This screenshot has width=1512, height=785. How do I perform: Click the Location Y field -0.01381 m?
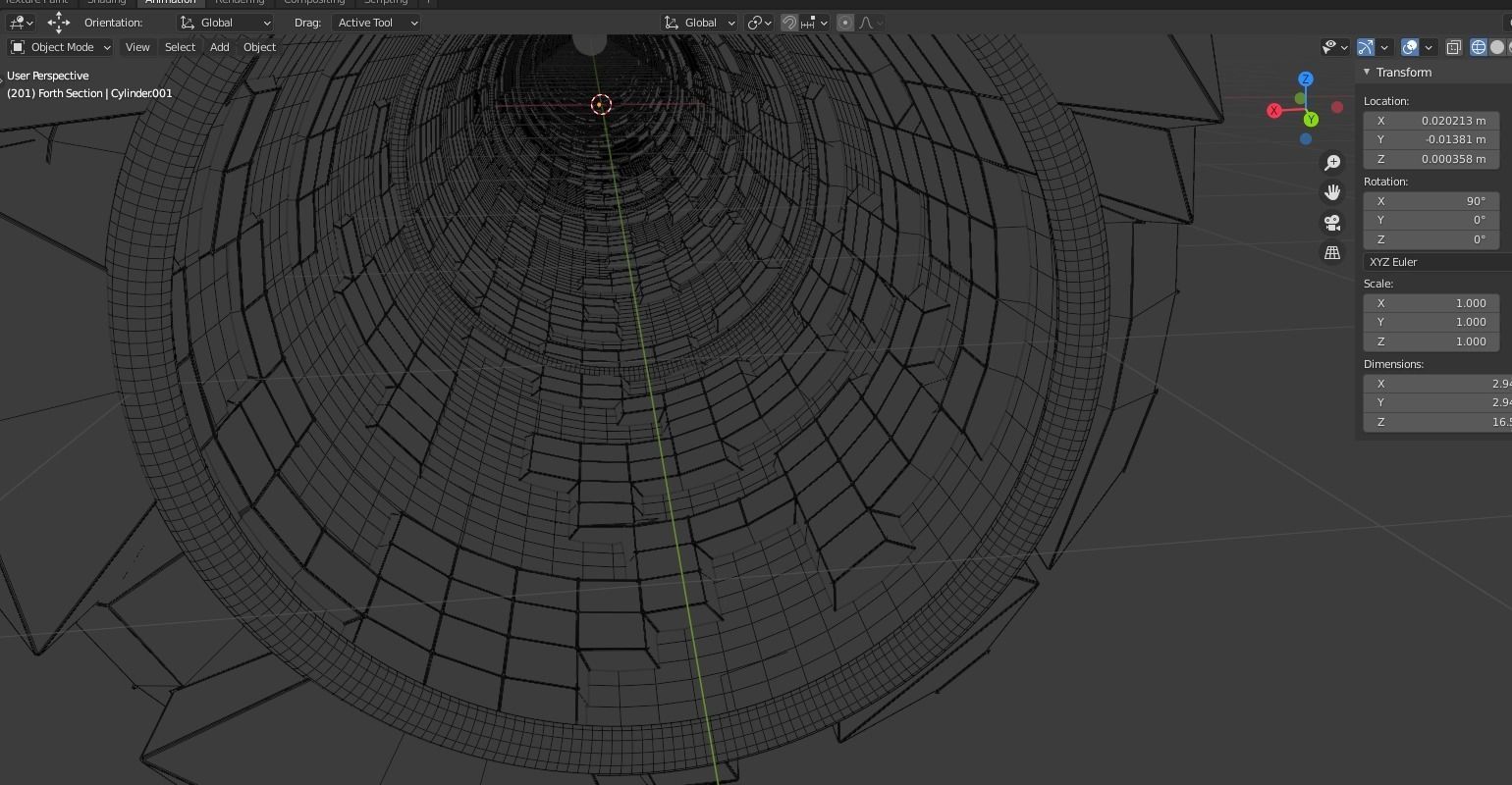(x=1431, y=139)
